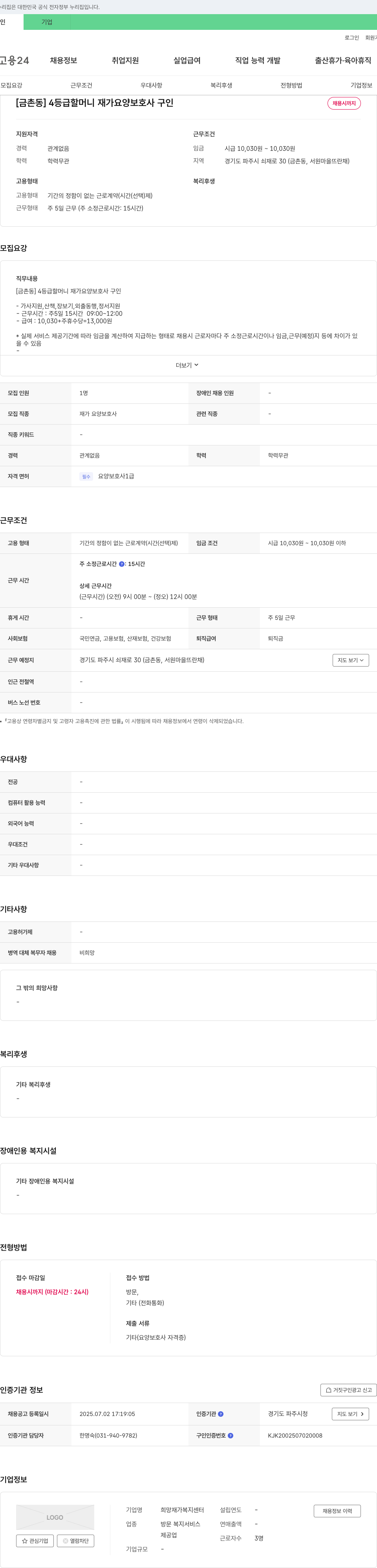377x1568 pixels.
Task: Open the 직업 능력 개발 menu
Action: 258,60
